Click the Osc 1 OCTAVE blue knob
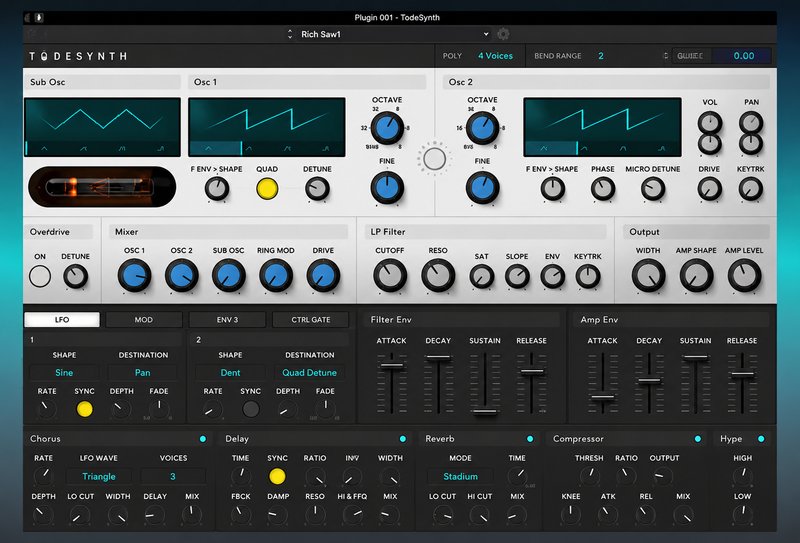 (x=387, y=128)
